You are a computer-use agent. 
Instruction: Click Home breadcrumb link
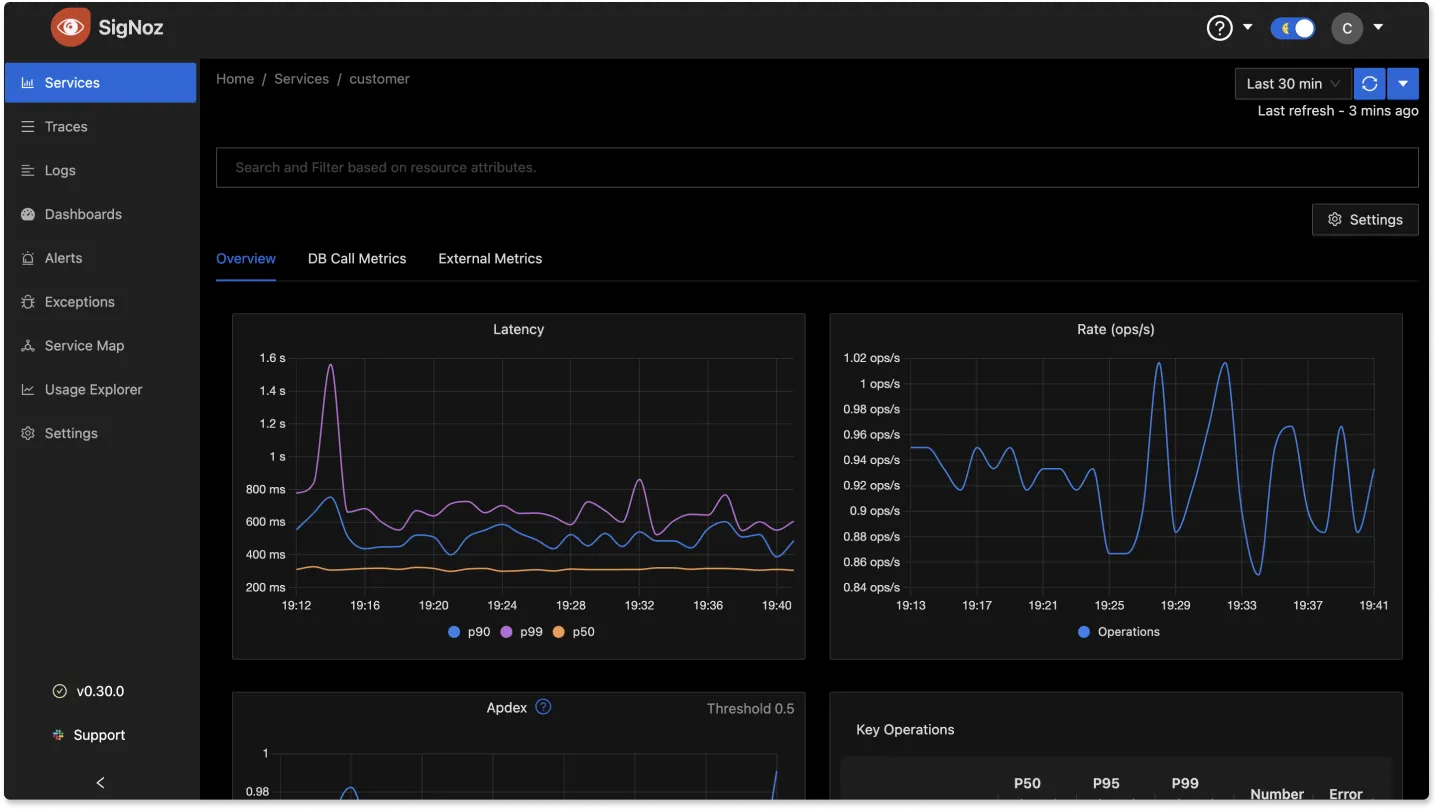click(x=235, y=79)
